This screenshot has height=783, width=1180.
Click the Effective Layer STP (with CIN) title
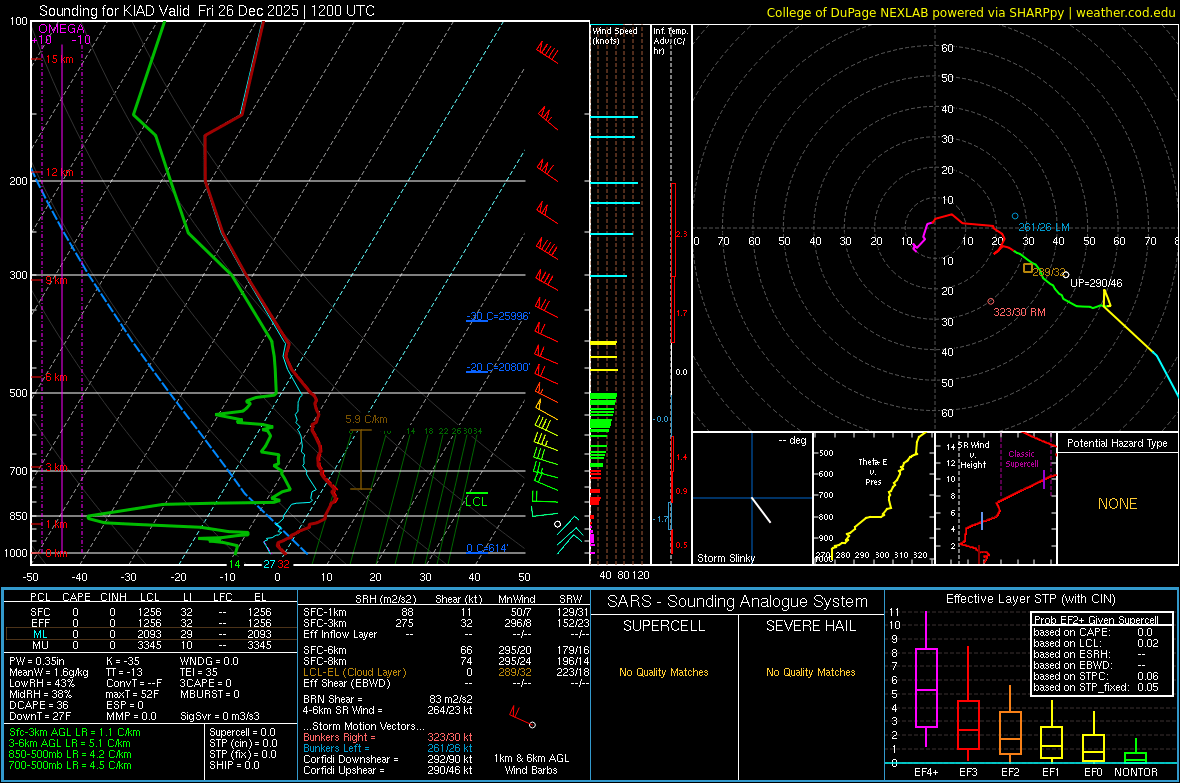pos(1030,599)
